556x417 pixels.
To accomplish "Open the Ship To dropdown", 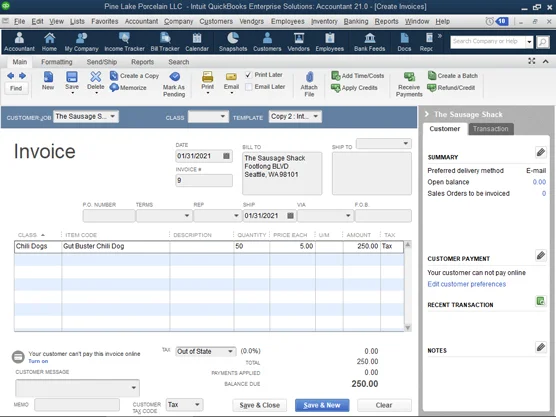I will coord(406,143).
